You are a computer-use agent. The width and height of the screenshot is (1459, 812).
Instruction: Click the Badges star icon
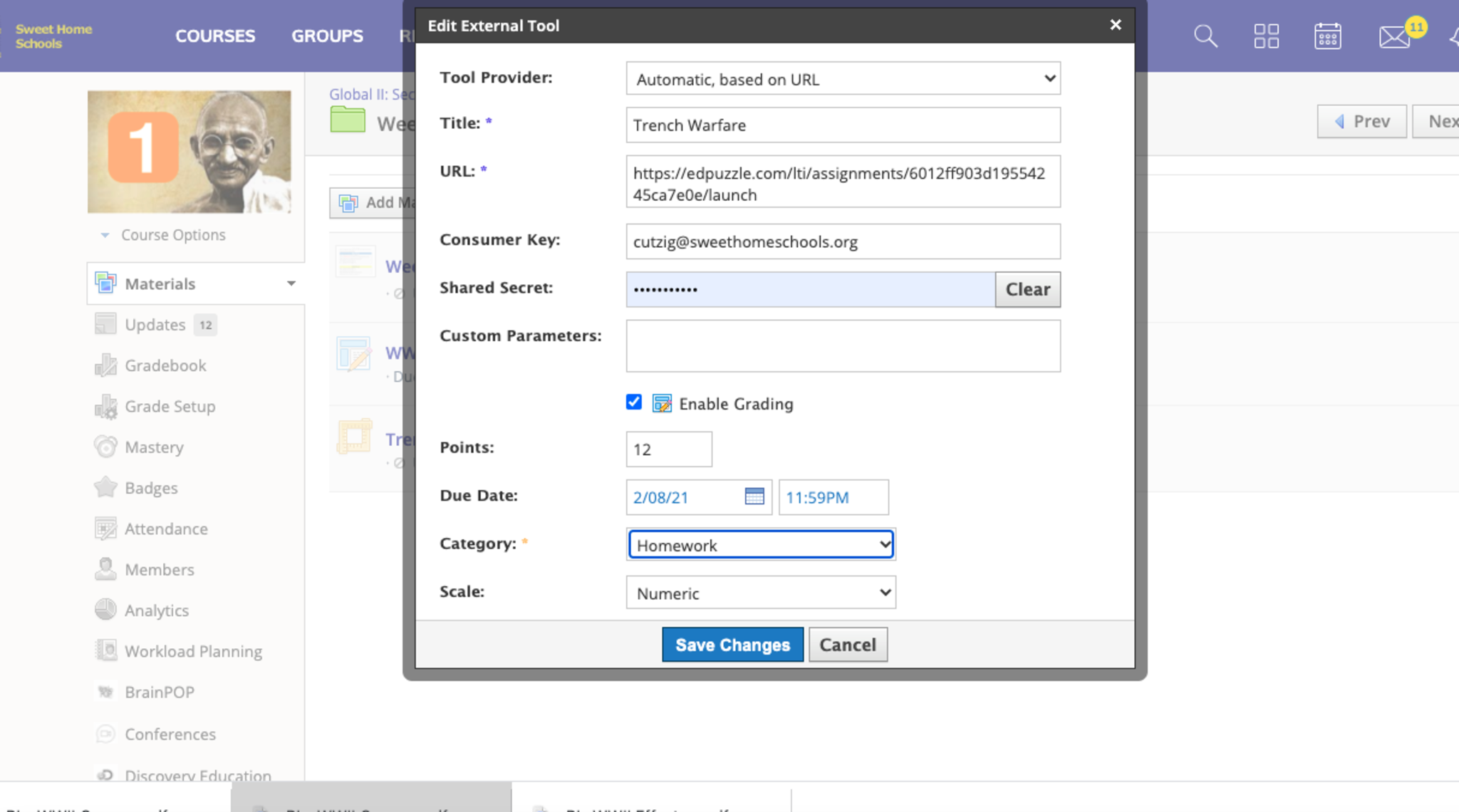click(105, 488)
